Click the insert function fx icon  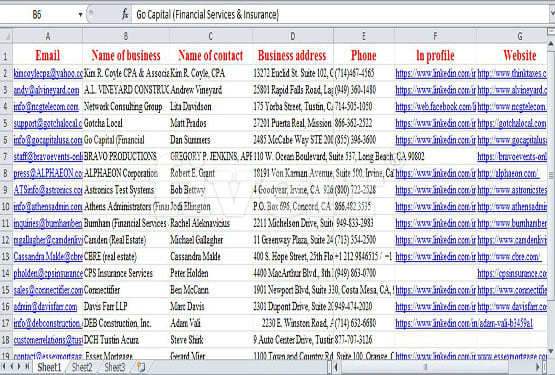(x=124, y=14)
